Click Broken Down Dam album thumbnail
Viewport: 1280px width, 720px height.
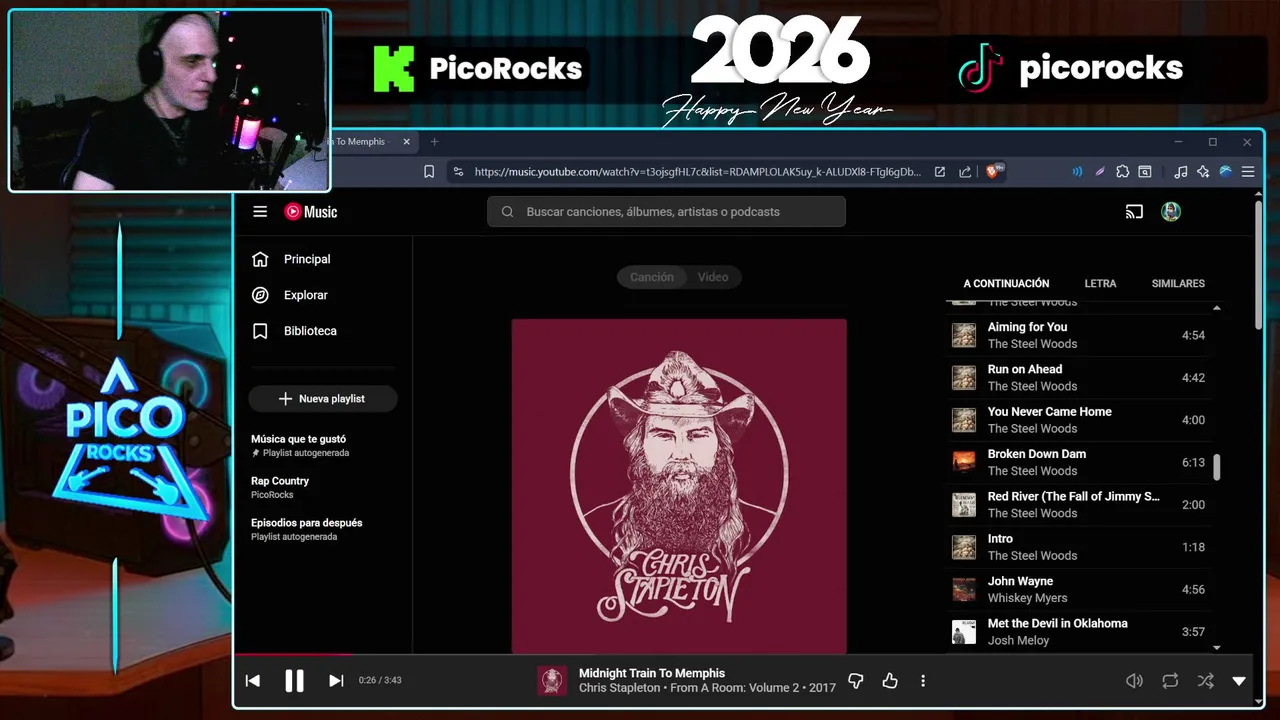964,462
